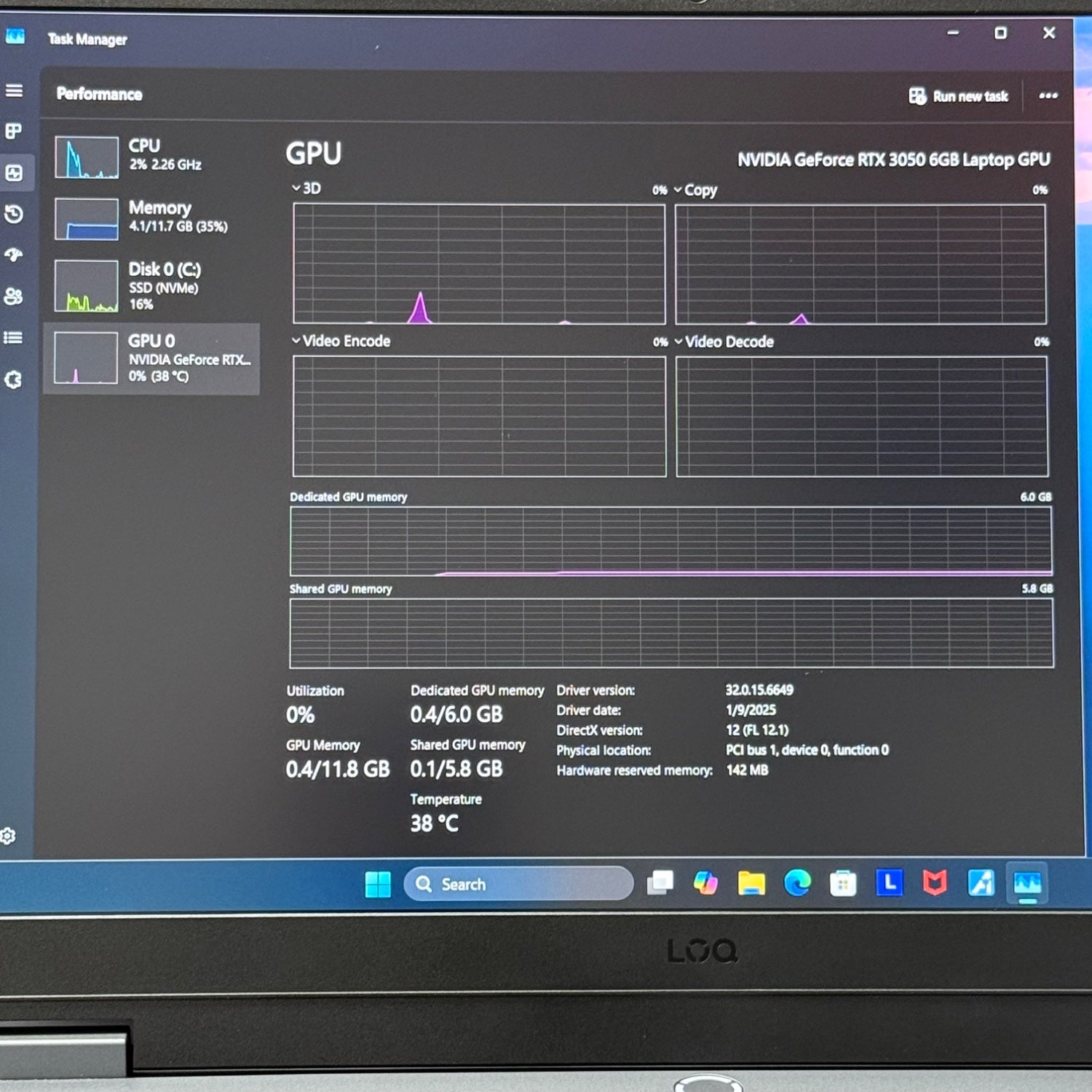Select Disk 0 (C:) performance item
1092x1092 pixels.
point(151,285)
